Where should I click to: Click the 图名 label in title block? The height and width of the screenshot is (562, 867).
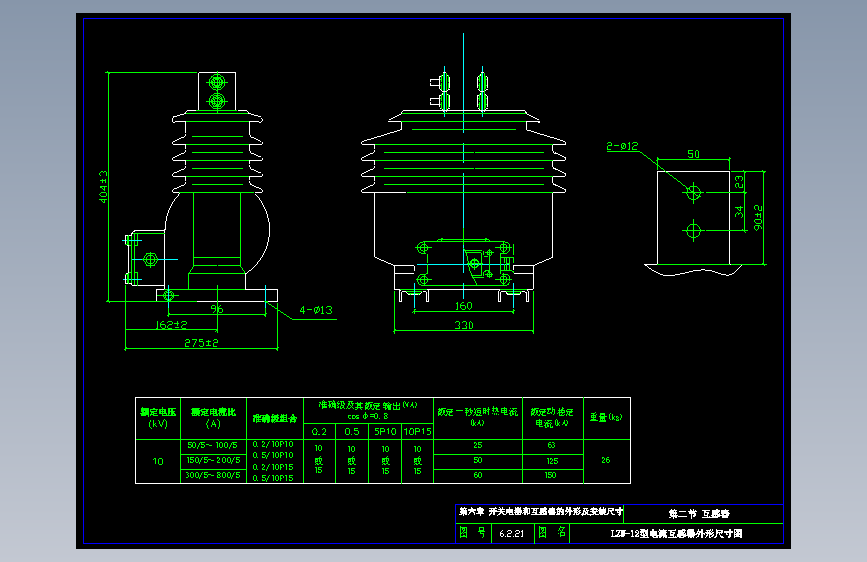(552, 533)
